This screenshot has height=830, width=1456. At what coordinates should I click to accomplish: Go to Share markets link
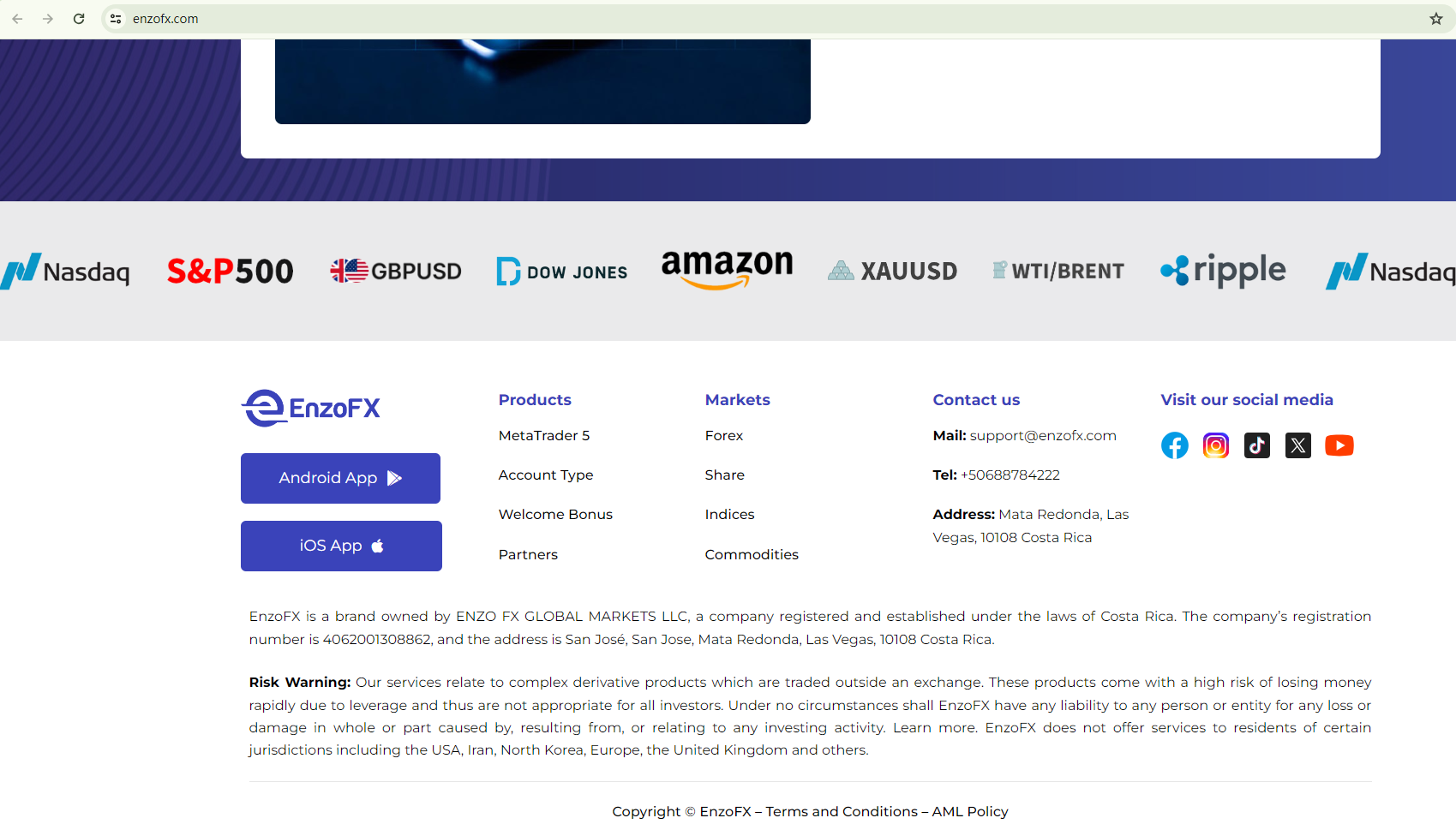pos(725,475)
